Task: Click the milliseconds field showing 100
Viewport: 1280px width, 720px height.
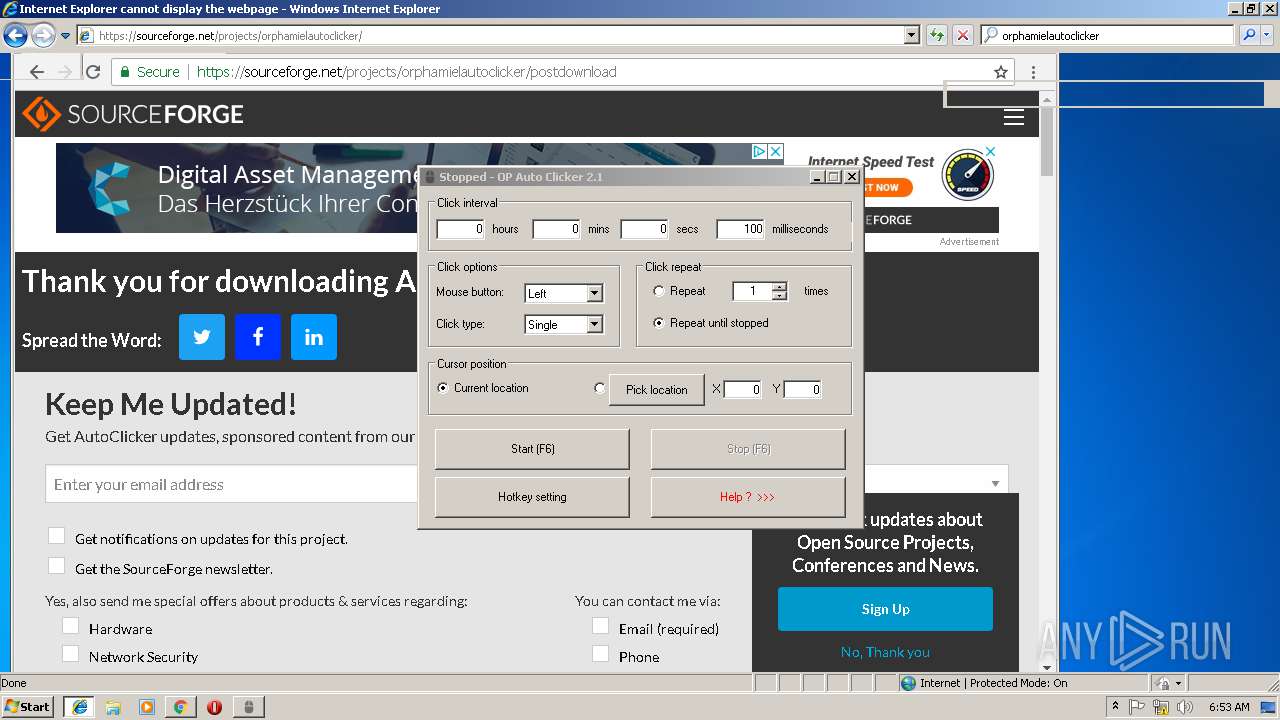Action: click(x=741, y=229)
